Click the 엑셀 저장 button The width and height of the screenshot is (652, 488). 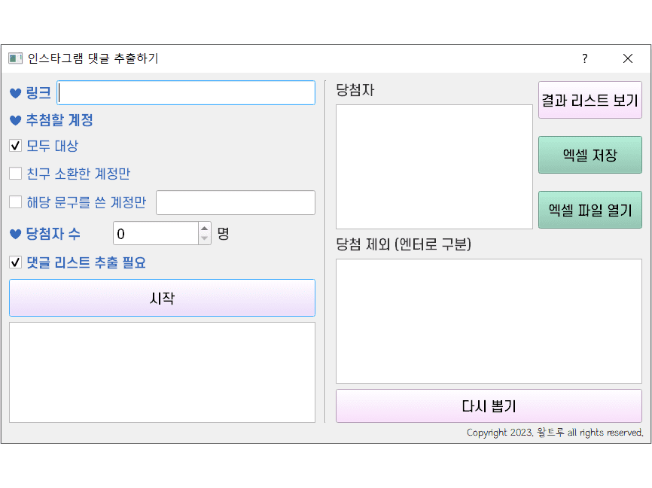[589, 155]
